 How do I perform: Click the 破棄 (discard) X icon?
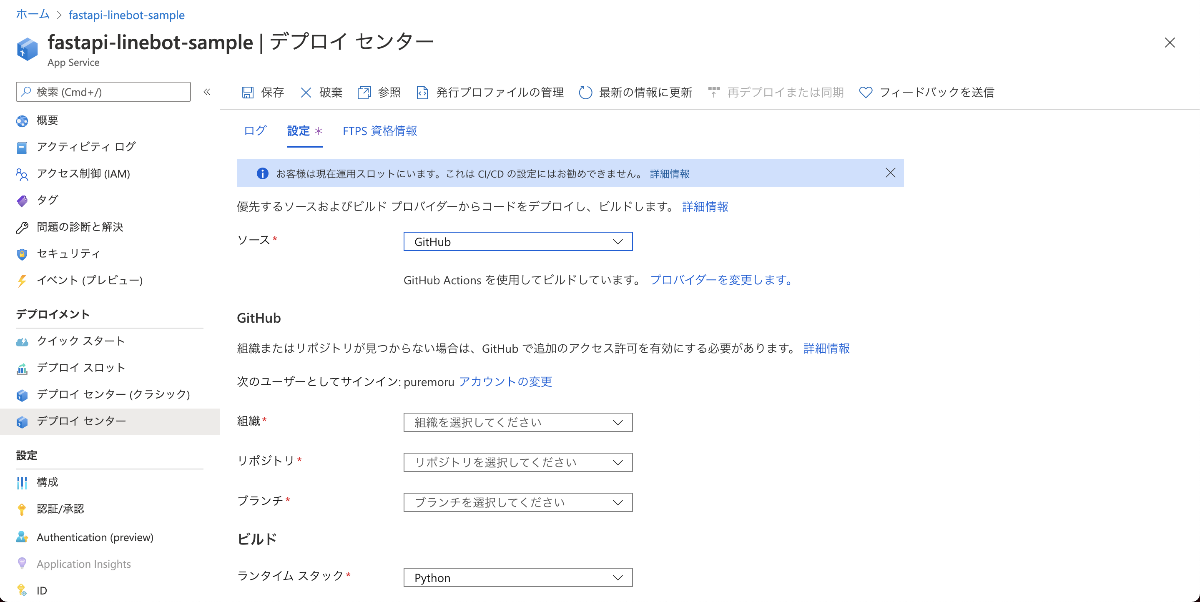[x=306, y=92]
